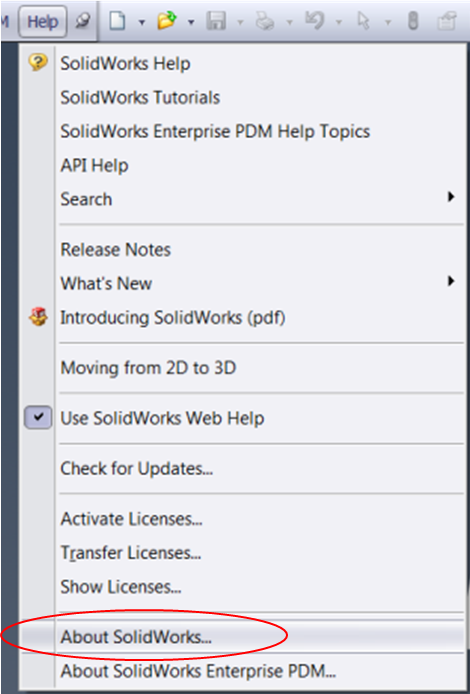Click the Print icon in toolbar

(266, 21)
